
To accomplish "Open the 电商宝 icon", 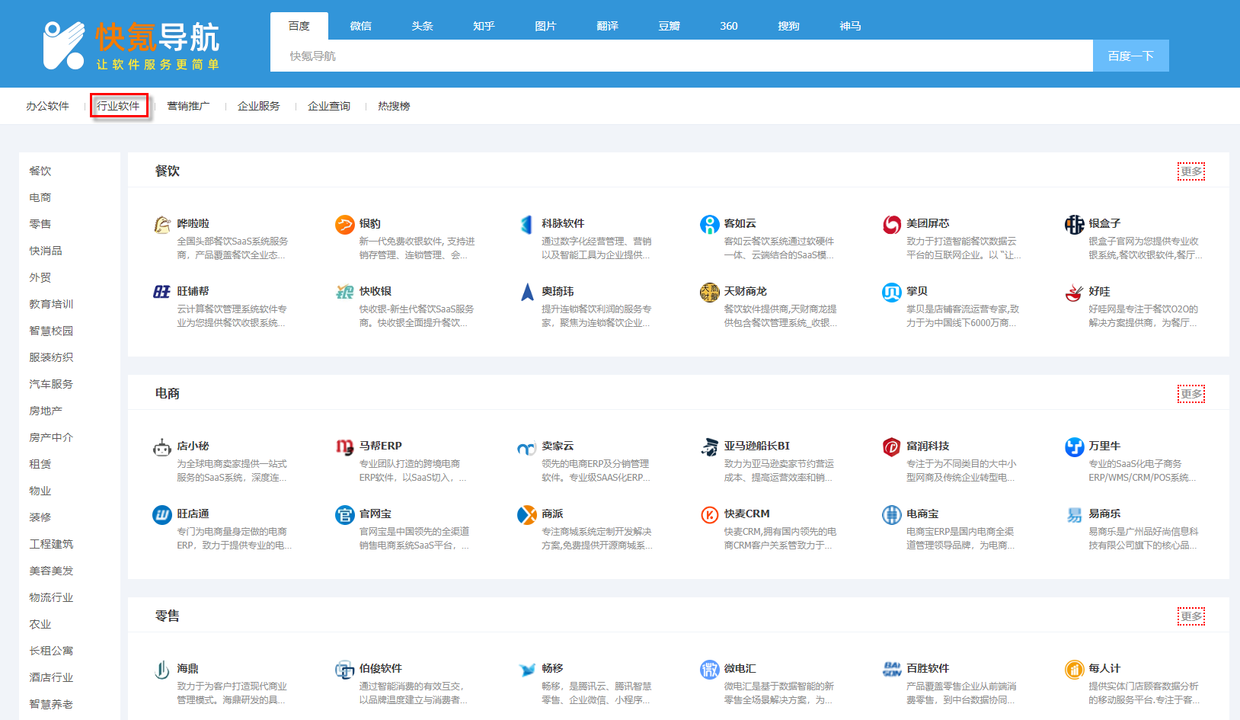I will [x=892, y=515].
